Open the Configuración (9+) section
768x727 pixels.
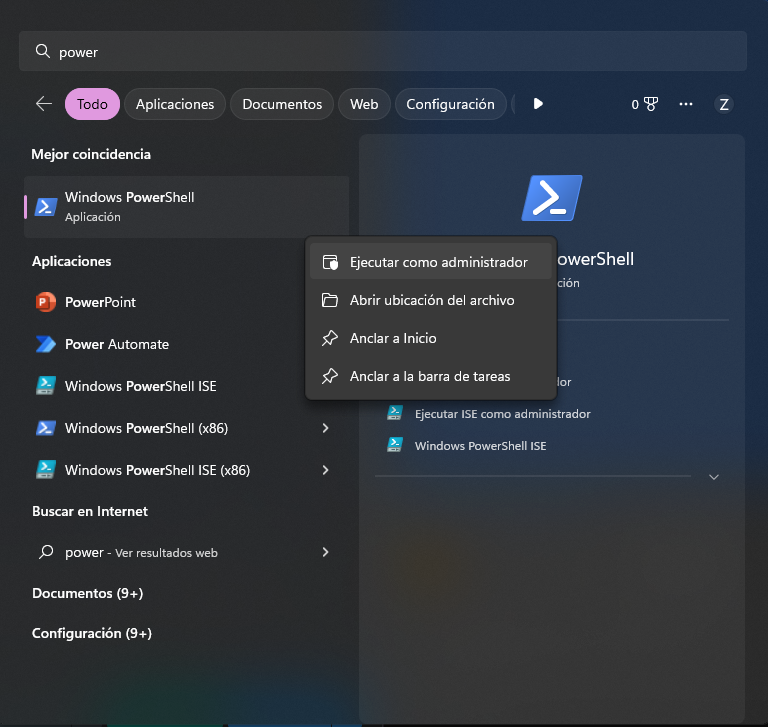coord(92,633)
